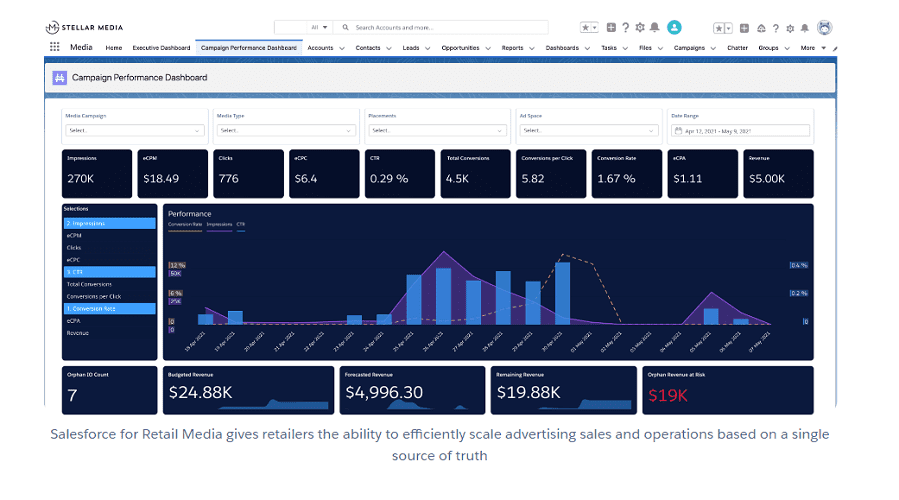Click the help question mark right of Trailhead icon
The width and height of the screenshot is (899, 500).
(776, 28)
